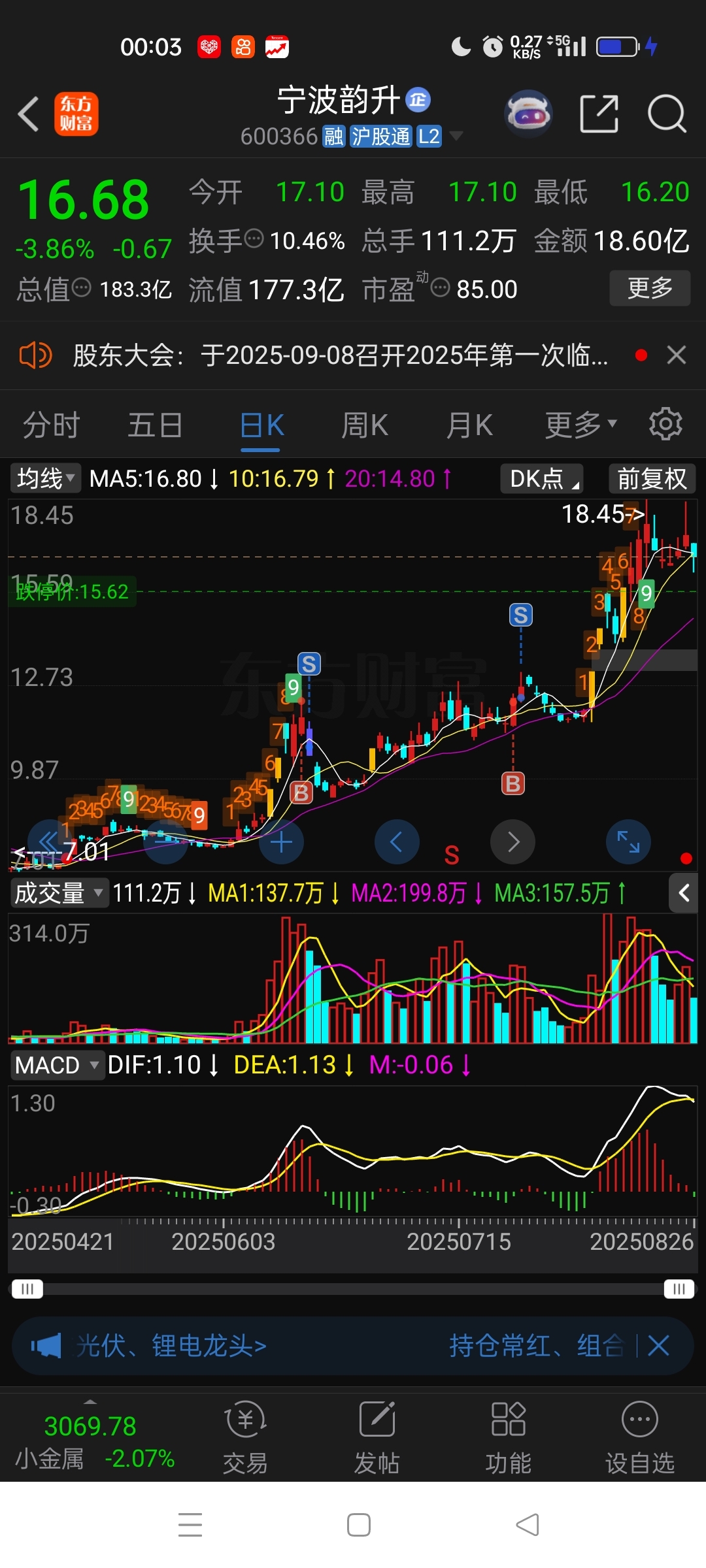Switch to the 分时 tab
The height and width of the screenshot is (1568, 706).
click(x=51, y=425)
